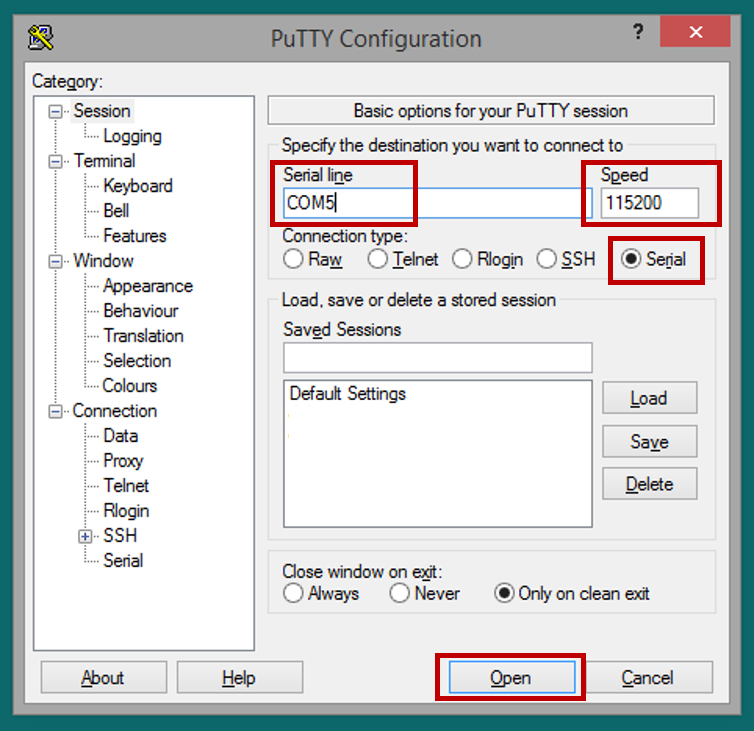Viewport: 754px width, 731px height.
Task: Open the Rlogin category in tree
Action: point(126,511)
